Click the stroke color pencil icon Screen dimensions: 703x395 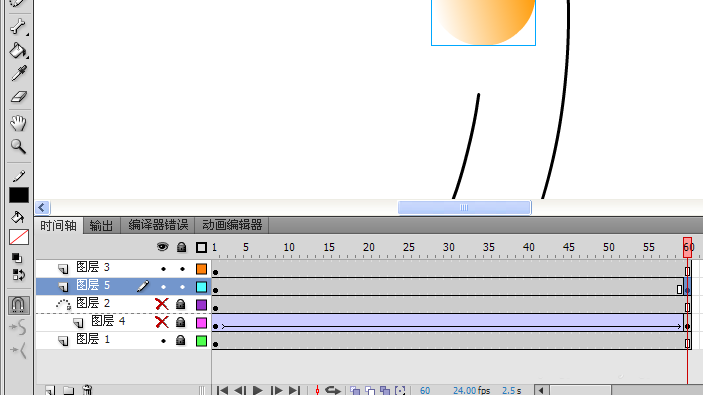[18, 176]
